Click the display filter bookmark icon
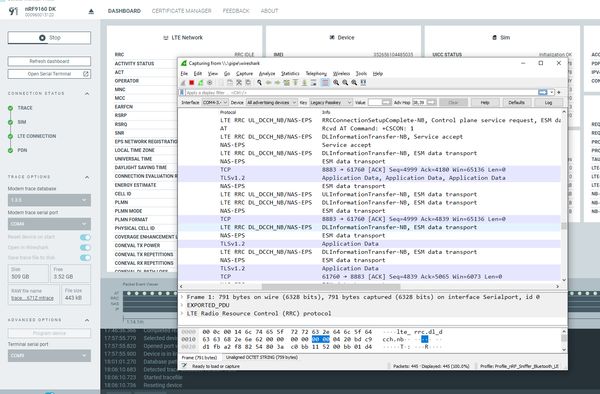600x394 pixels. click(182, 93)
